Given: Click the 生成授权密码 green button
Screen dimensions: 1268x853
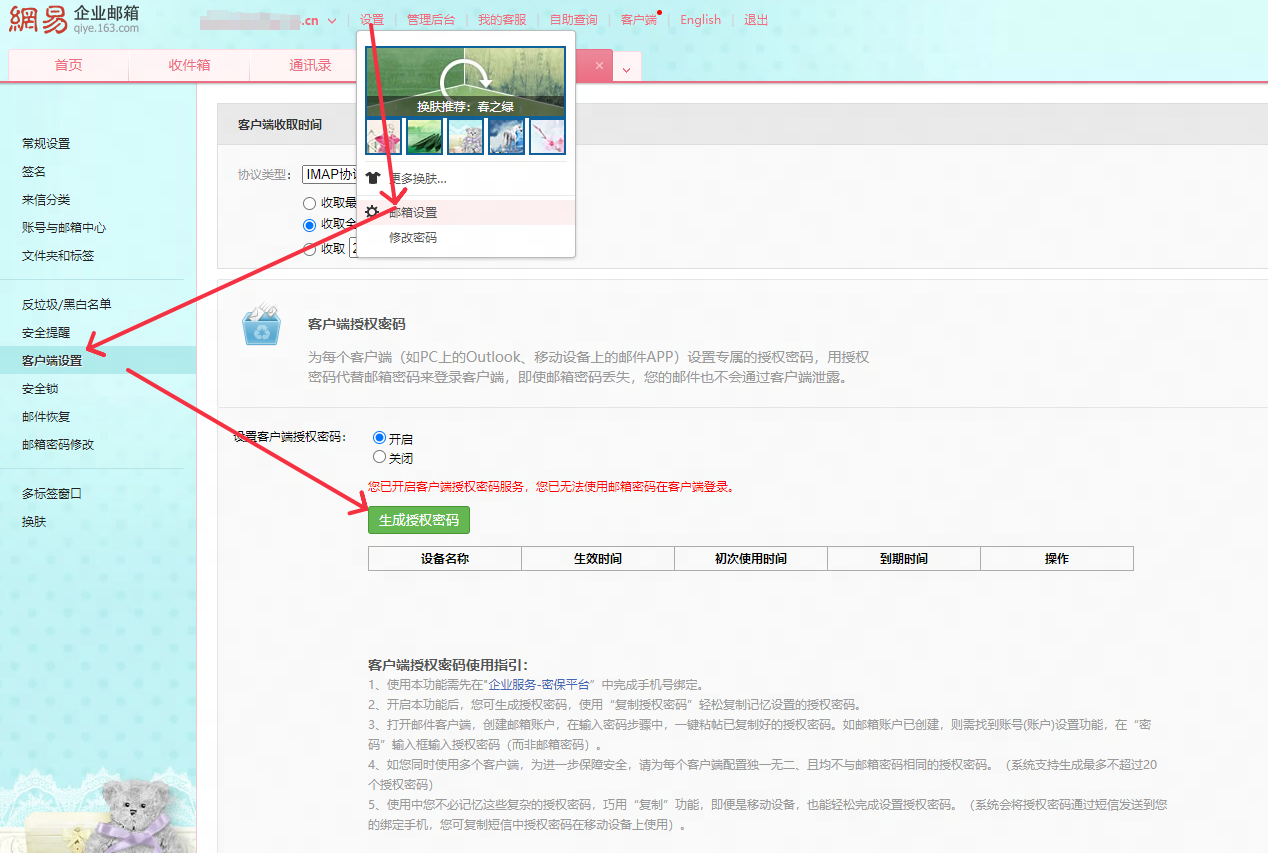Looking at the screenshot, I should pos(418,519).
